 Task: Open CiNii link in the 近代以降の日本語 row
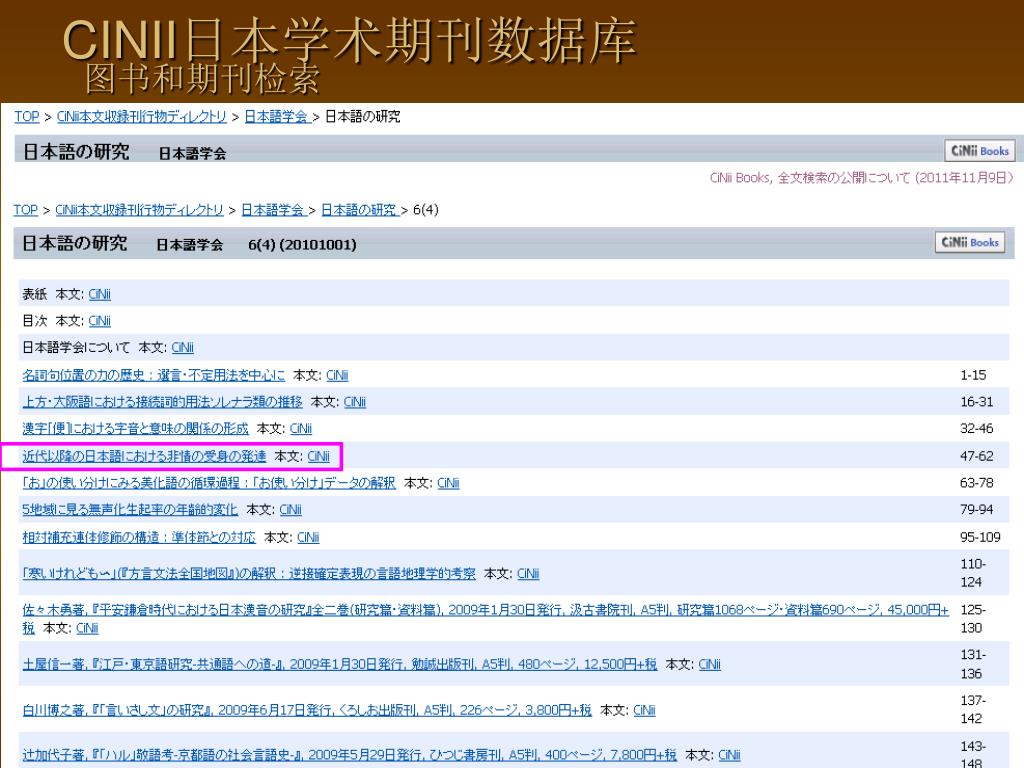point(318,456)
